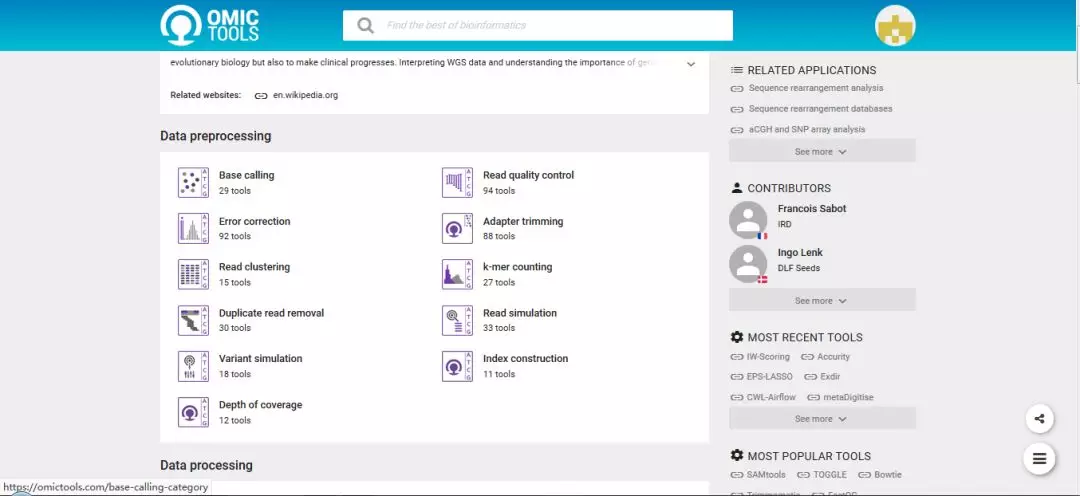Open the Exdir recent tool
1080x496 pixels.
(831, 377)
